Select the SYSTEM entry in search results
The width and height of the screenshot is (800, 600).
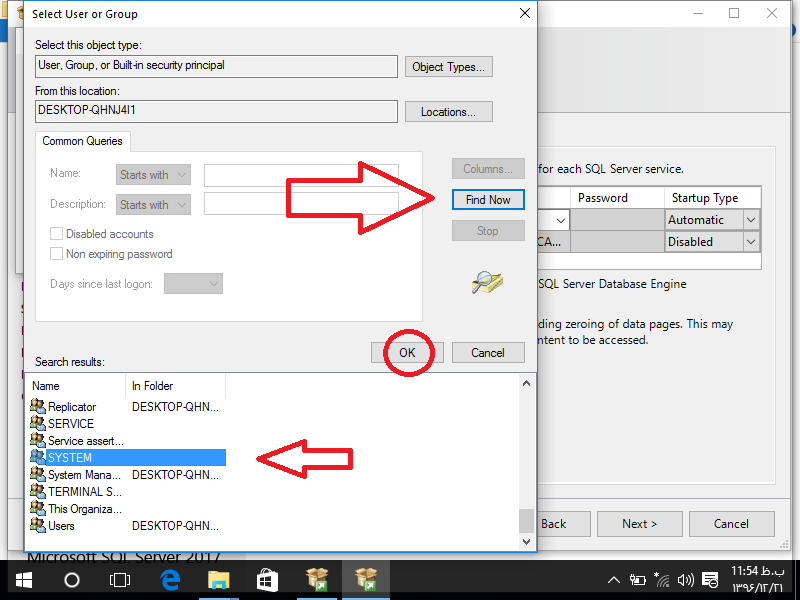click(70, 457)
